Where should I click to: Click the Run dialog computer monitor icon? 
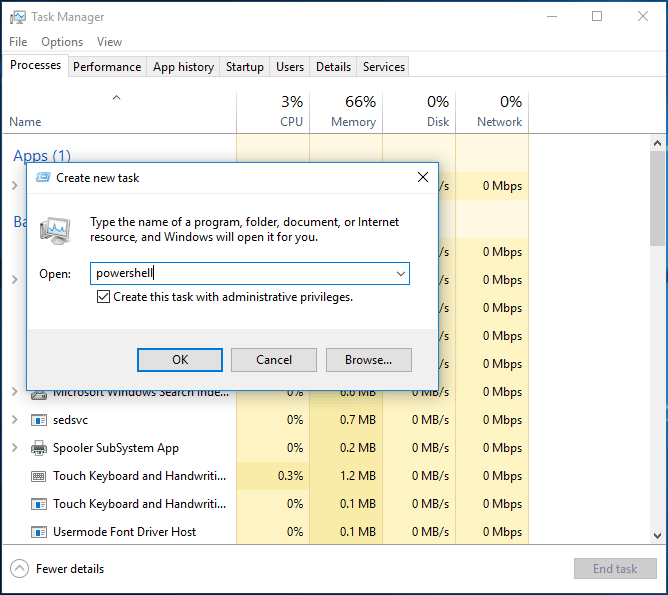55,230
